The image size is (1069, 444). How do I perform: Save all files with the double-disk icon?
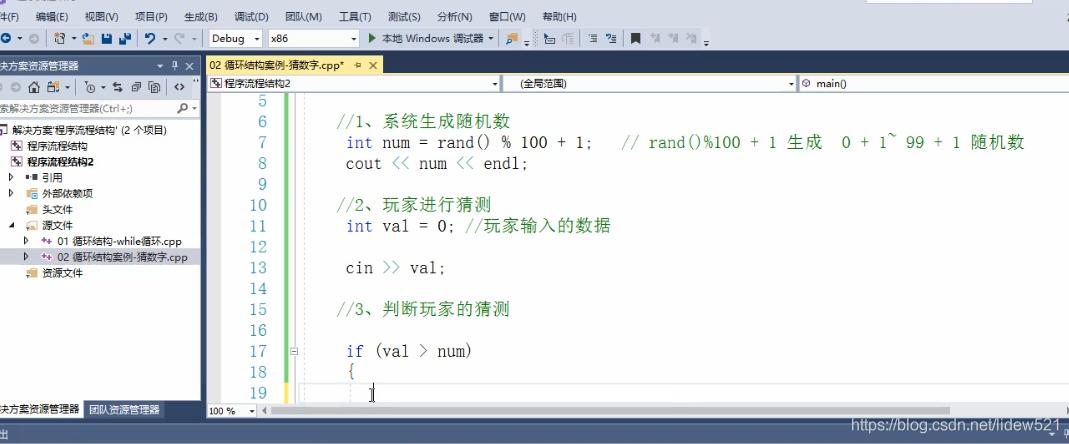[125, 39]
